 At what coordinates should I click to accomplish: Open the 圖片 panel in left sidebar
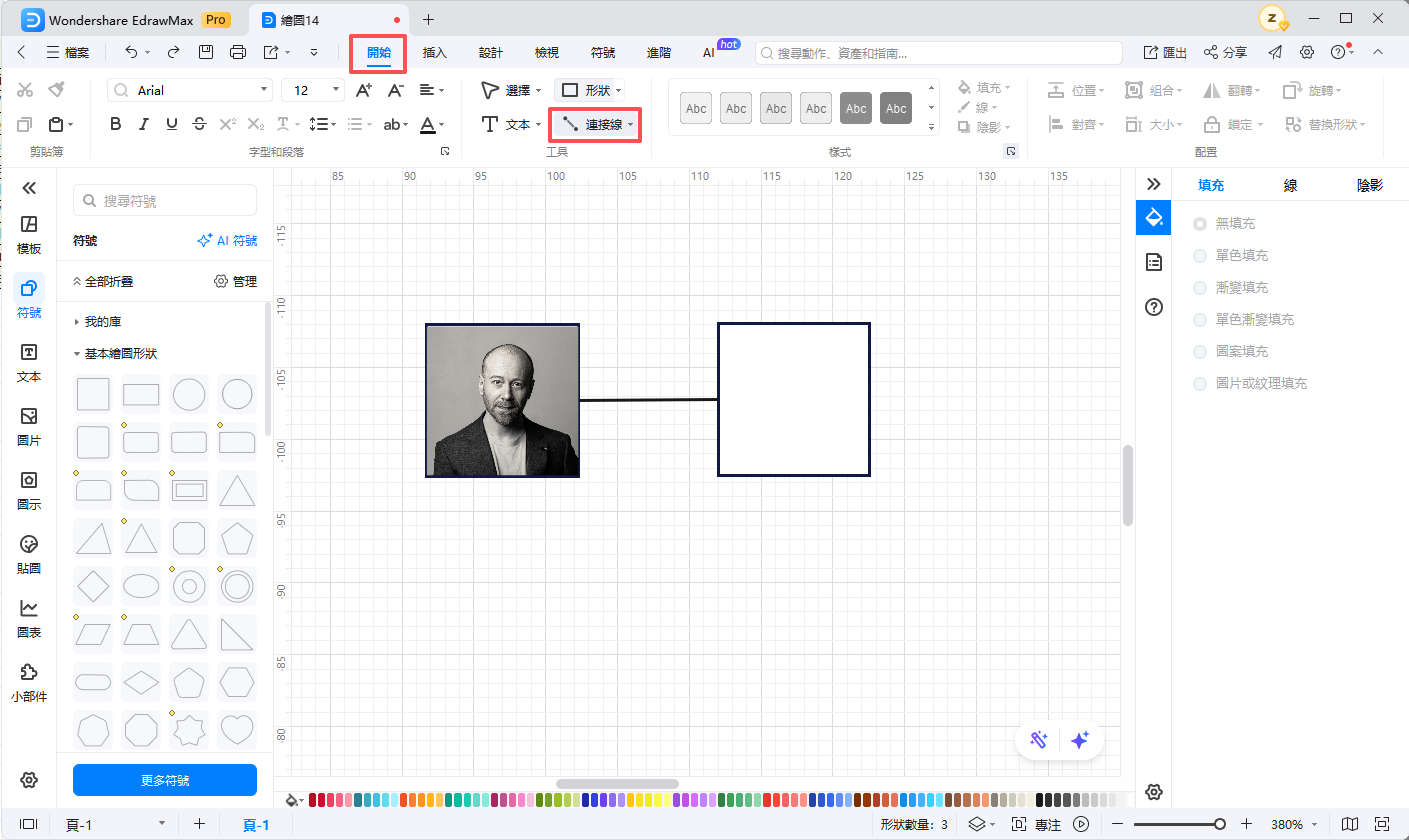29,425
